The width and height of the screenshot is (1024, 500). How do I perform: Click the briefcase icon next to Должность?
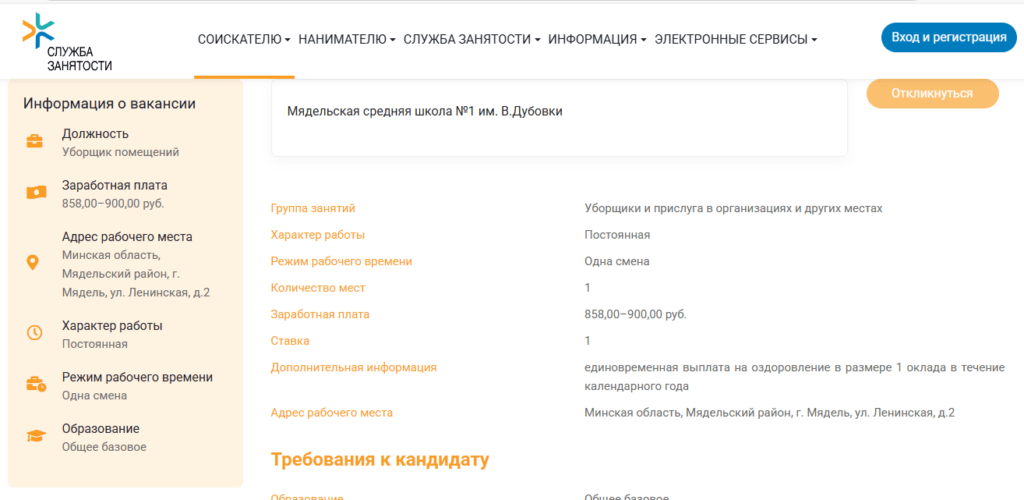tap(34, 141)
